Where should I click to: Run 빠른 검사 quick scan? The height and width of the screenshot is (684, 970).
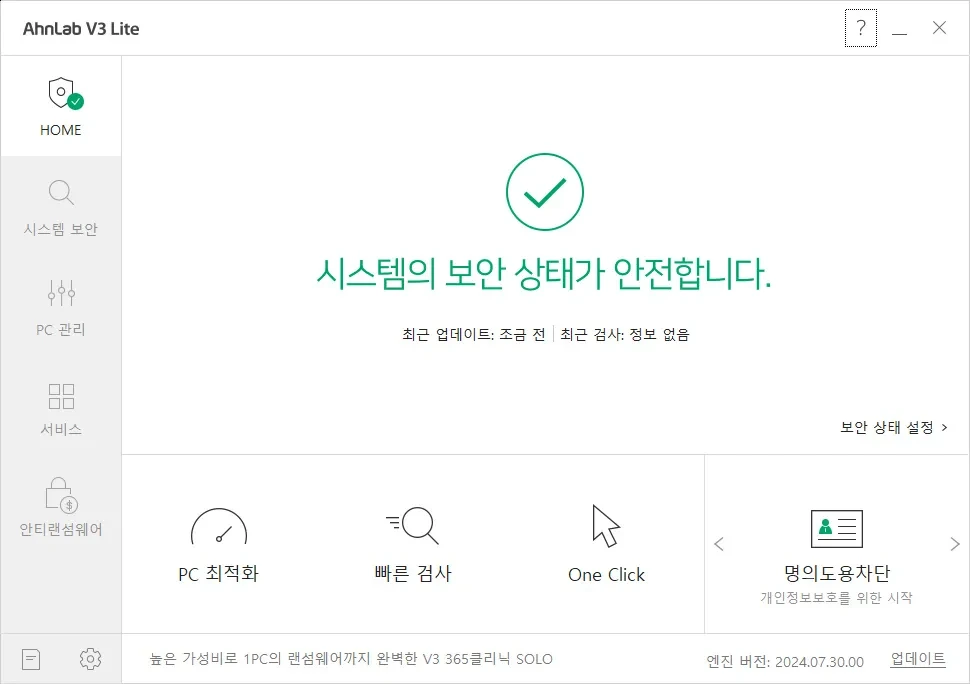click(413, 545)
